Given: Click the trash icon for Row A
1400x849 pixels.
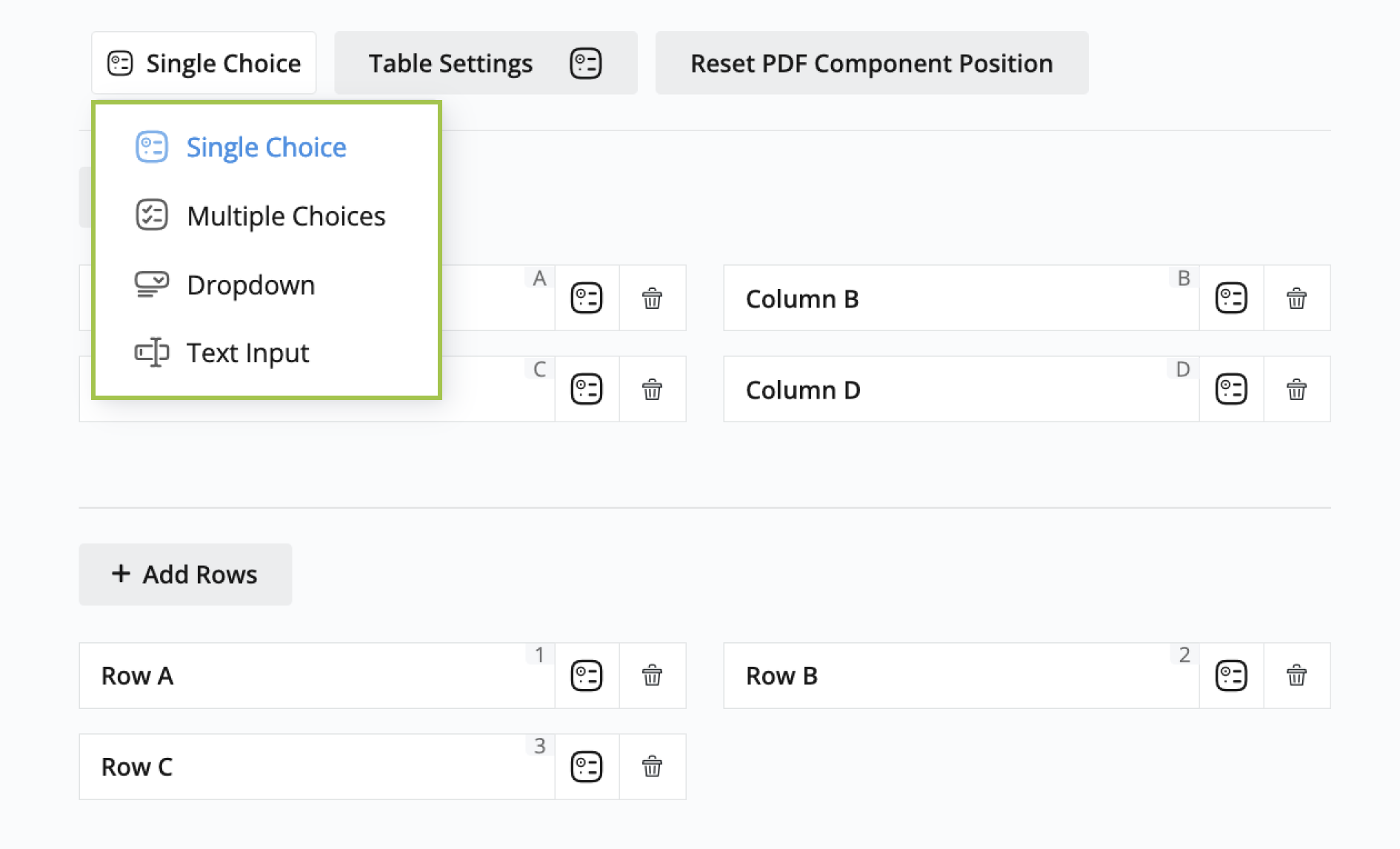Looking at the screenshot, I should pyautogui.click(x=652, y=676).
